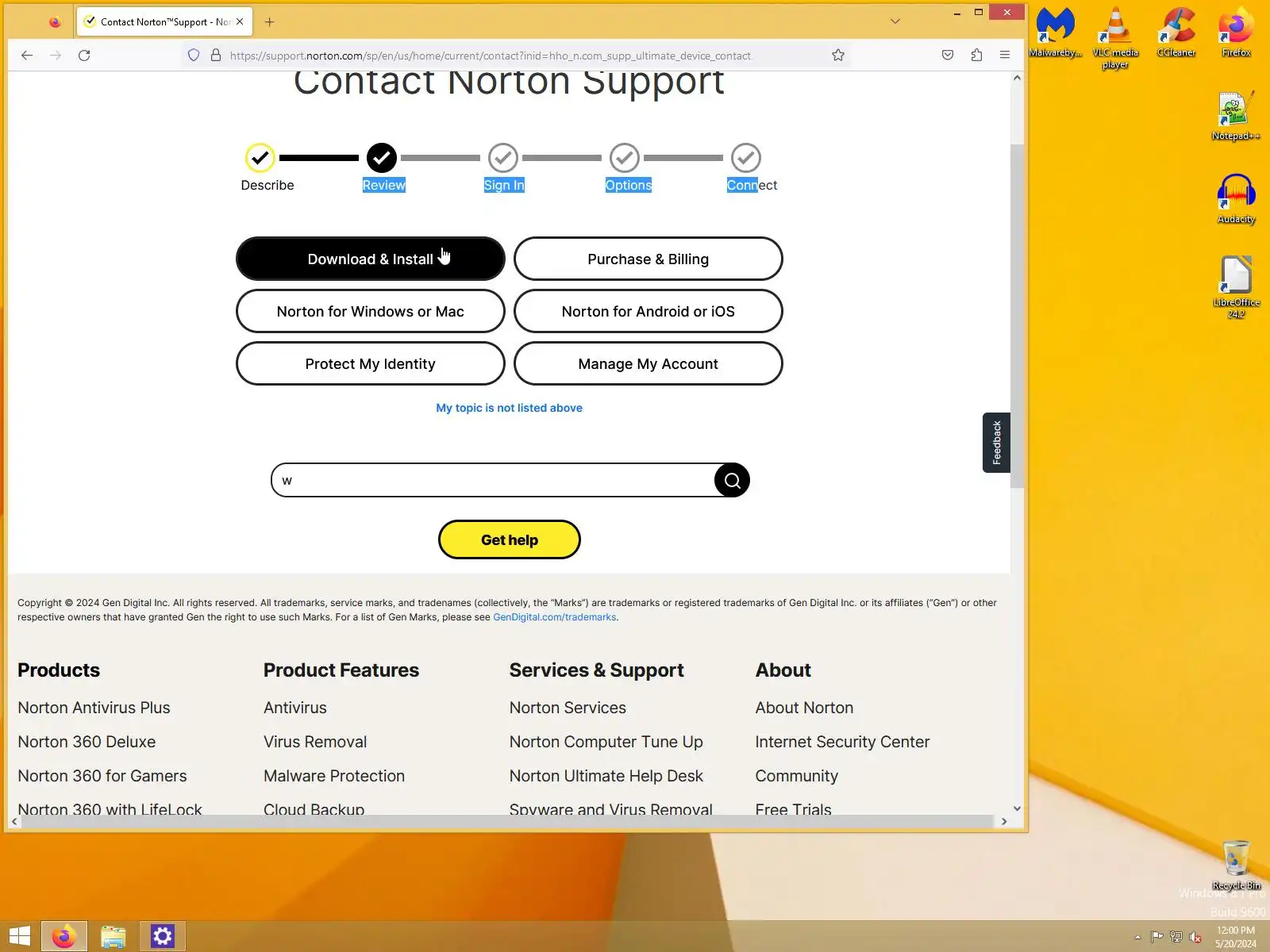The width and height of the screenshot is (1270, 952).
Task: Bookmark this page with the star icon
Action: coord(838,56)
